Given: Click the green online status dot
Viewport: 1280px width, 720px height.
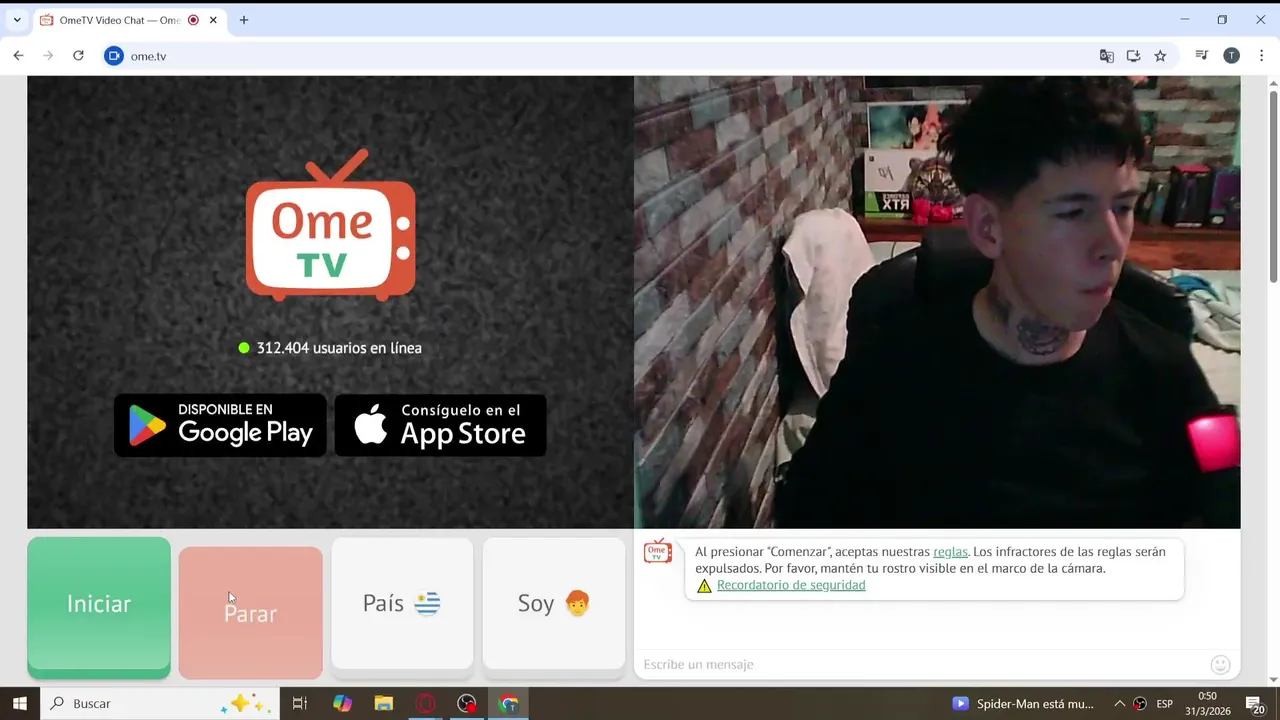Looking at the screenshot, I should 243,348.
